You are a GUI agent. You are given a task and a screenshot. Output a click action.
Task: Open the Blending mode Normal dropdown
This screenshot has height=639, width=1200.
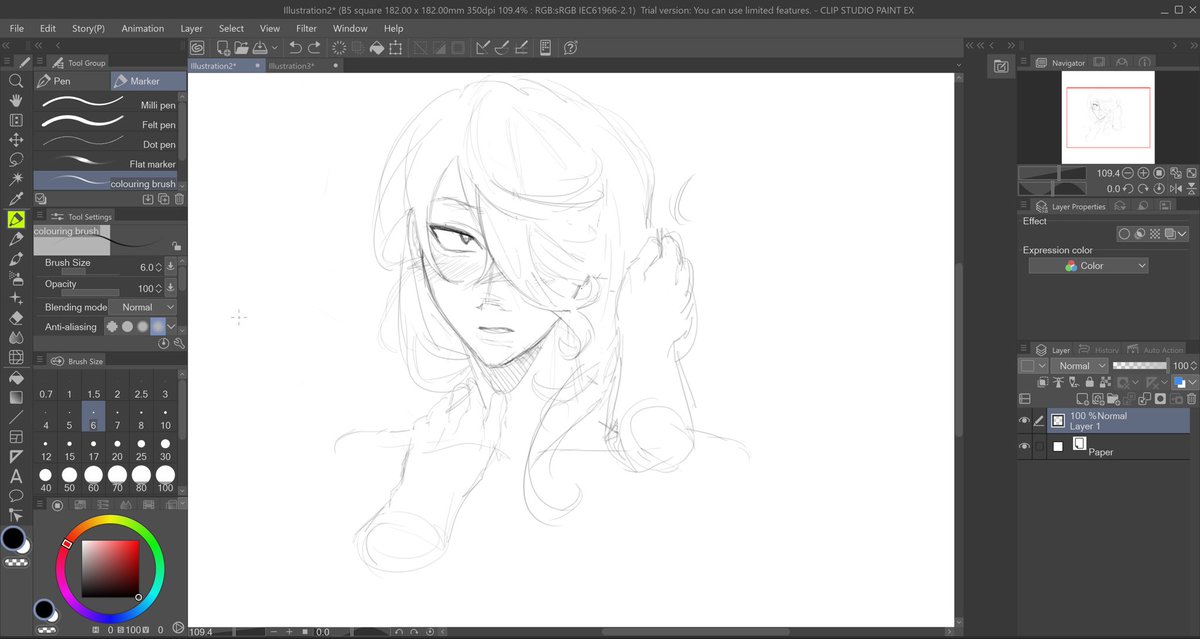tap(143, 307)
